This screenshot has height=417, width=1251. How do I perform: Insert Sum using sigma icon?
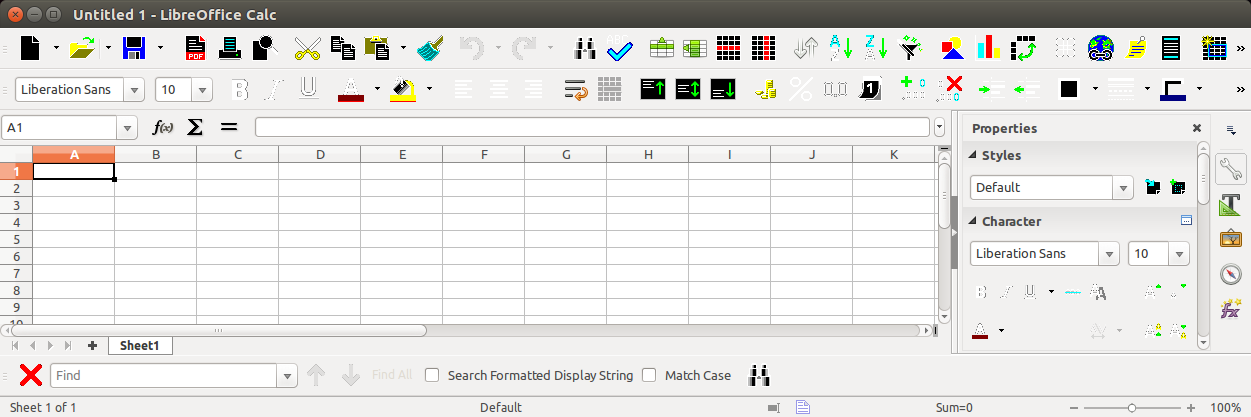(x=195, y=127)
